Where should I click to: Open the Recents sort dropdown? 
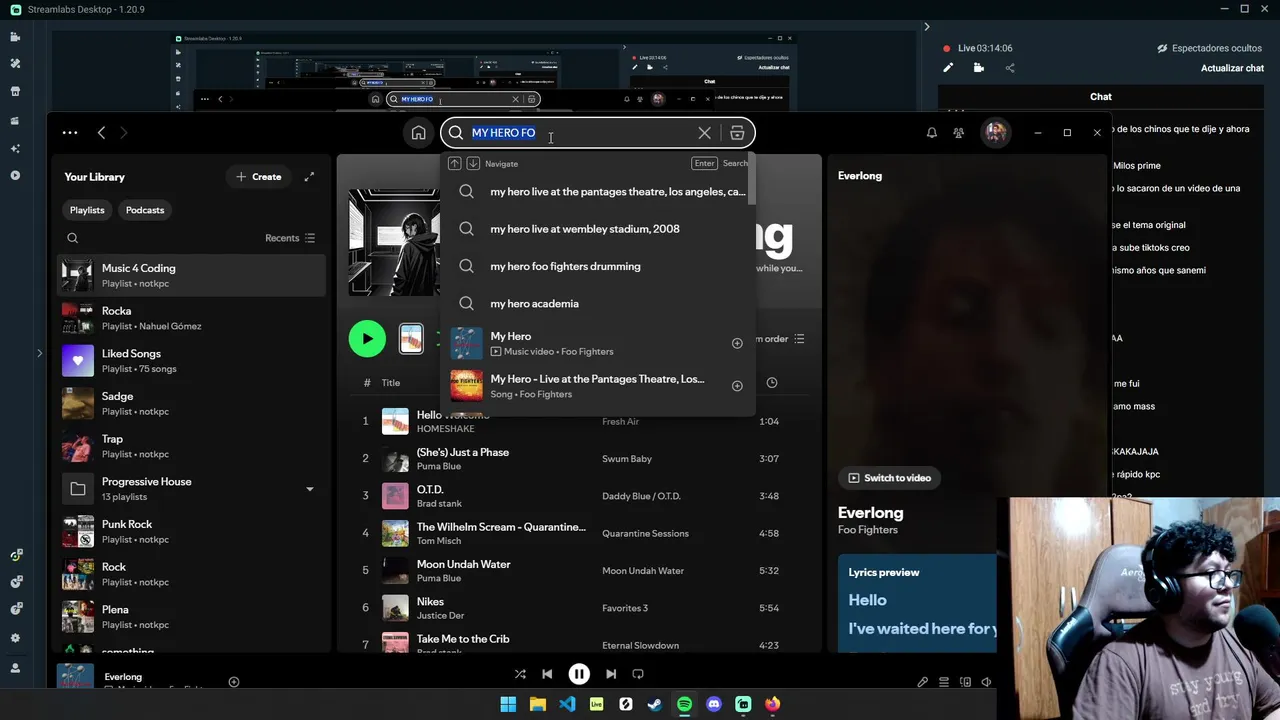[x=290, y=238]
